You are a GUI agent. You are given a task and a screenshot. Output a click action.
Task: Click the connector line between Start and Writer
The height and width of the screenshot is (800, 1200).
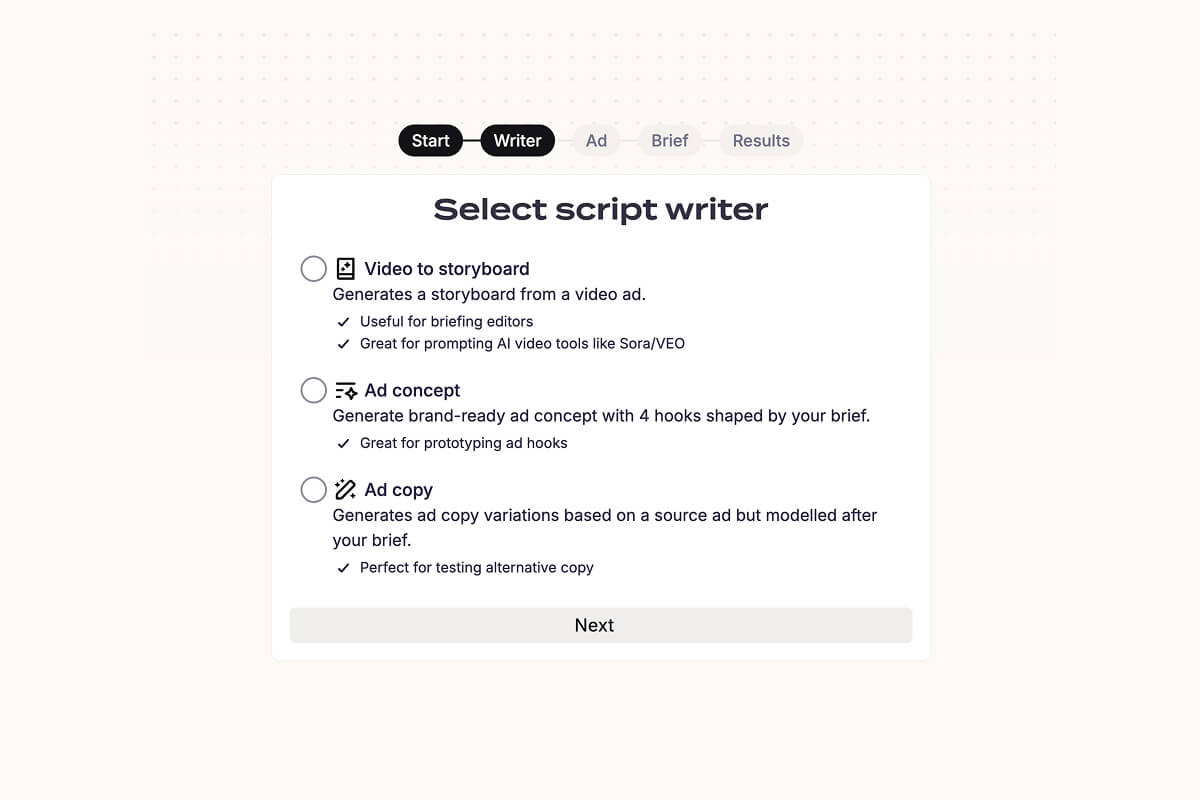point(471,140)
